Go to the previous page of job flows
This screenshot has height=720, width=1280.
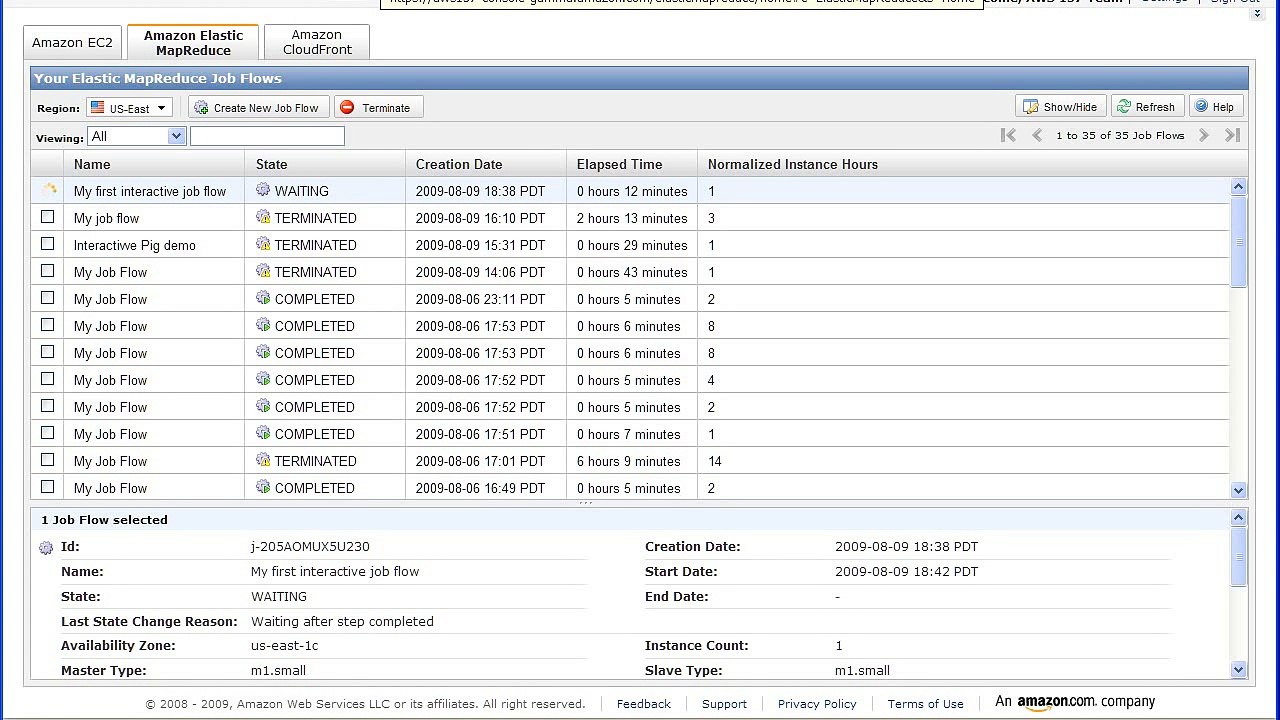click(x=1037, y=135)
